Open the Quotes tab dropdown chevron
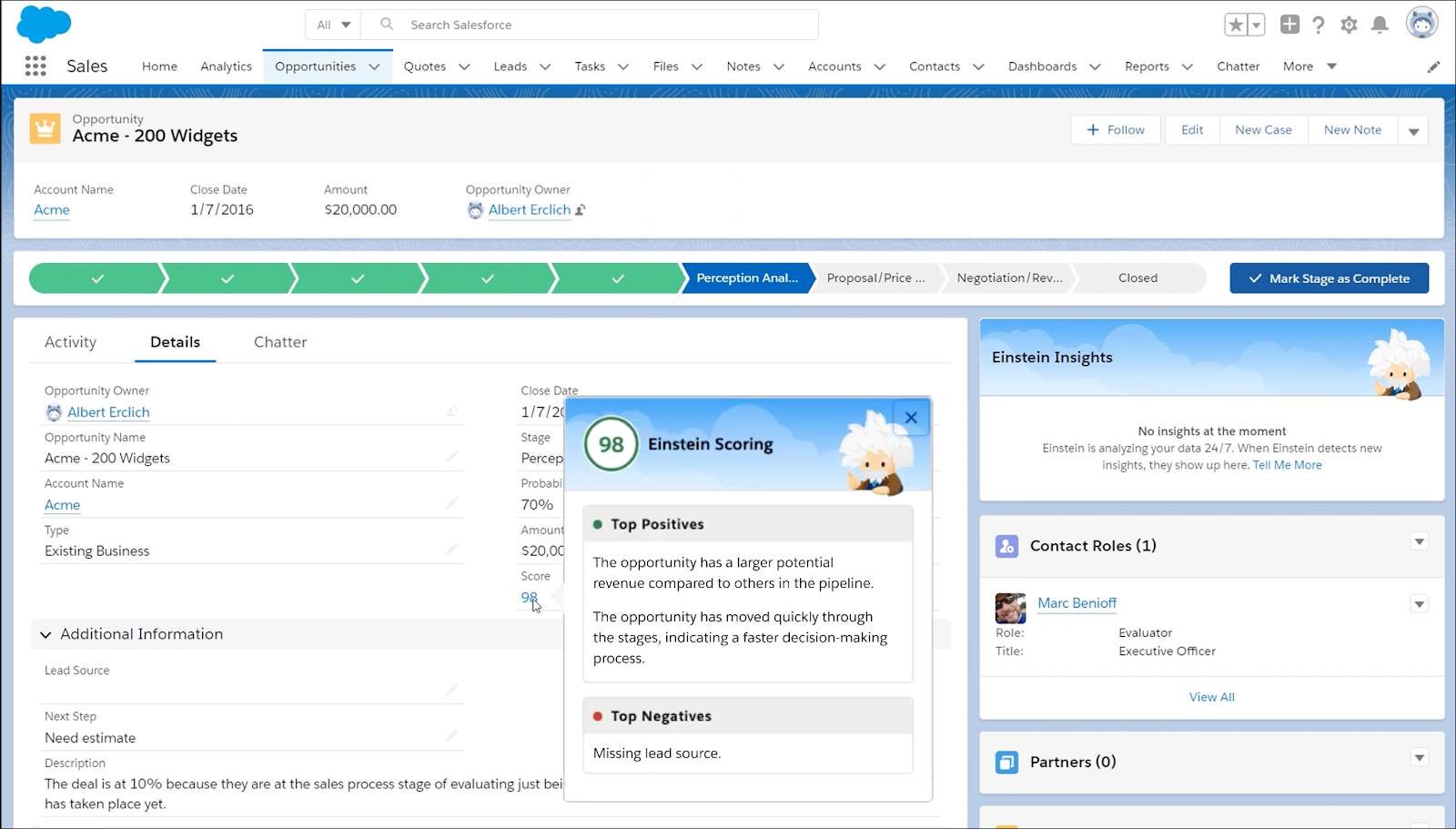 [464, 66]
